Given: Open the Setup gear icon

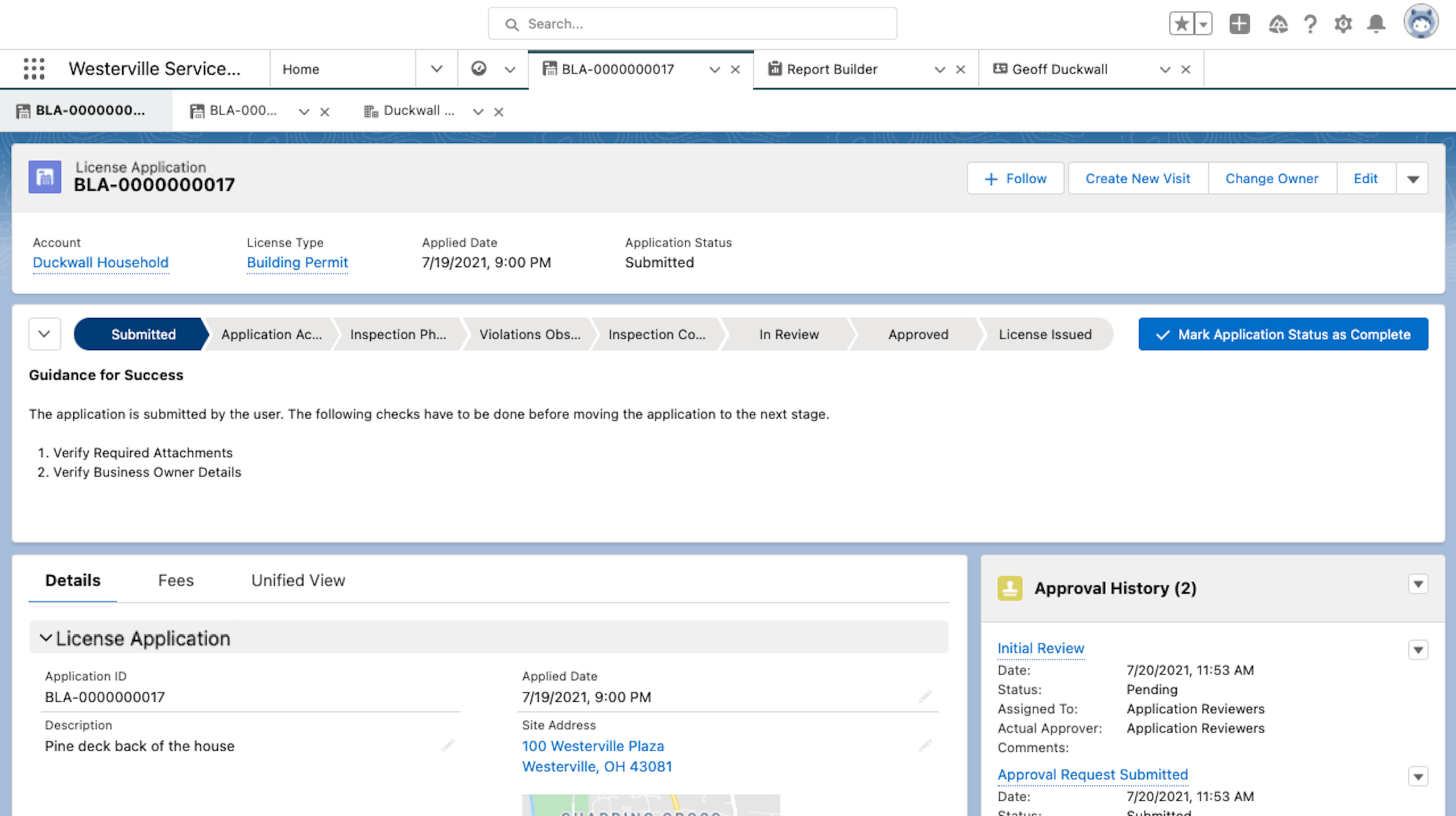Looking at the screenshot, I should click(x=1343, y=24).
